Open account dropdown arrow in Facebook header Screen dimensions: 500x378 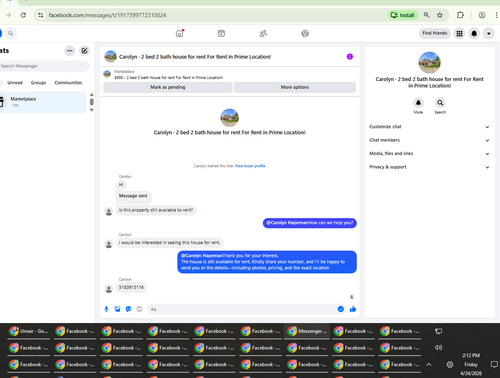[x=489, y=33]
